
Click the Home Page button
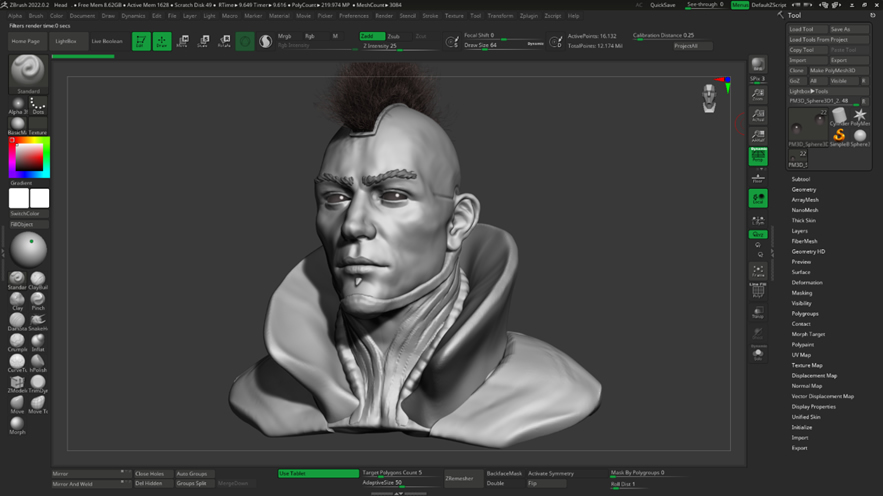[26, 41]
